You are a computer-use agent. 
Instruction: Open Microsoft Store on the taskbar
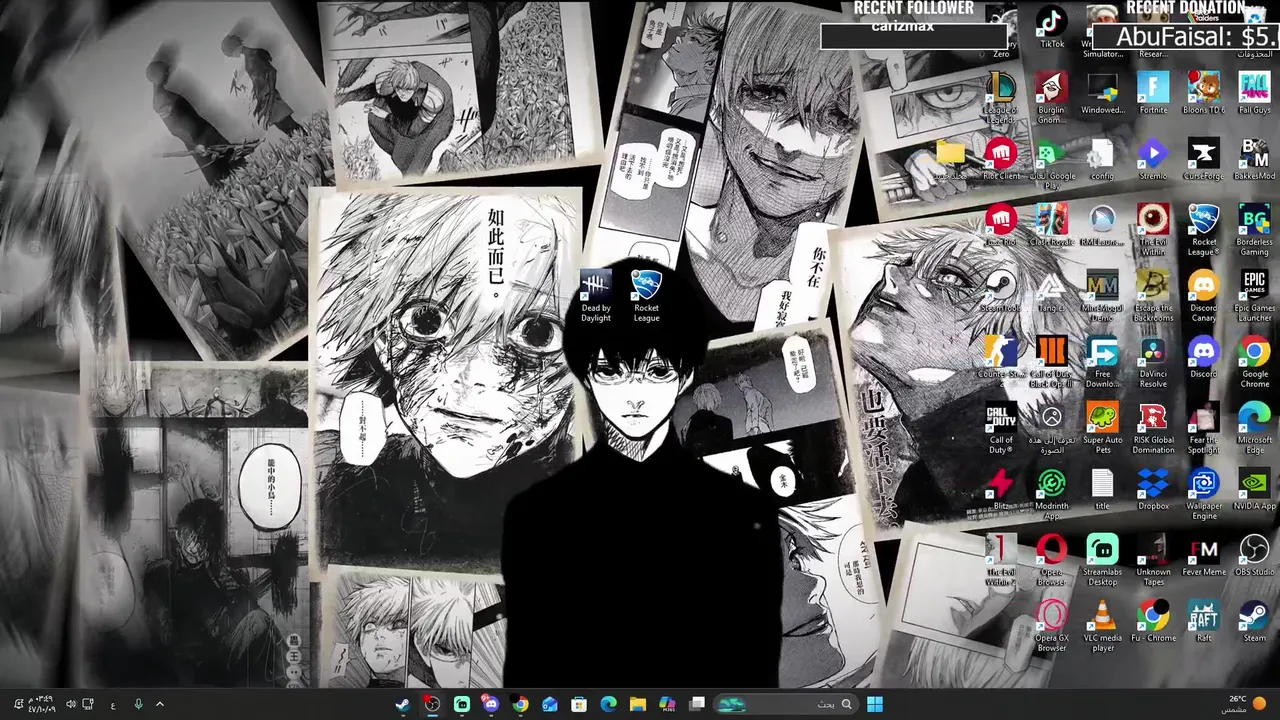579,704
